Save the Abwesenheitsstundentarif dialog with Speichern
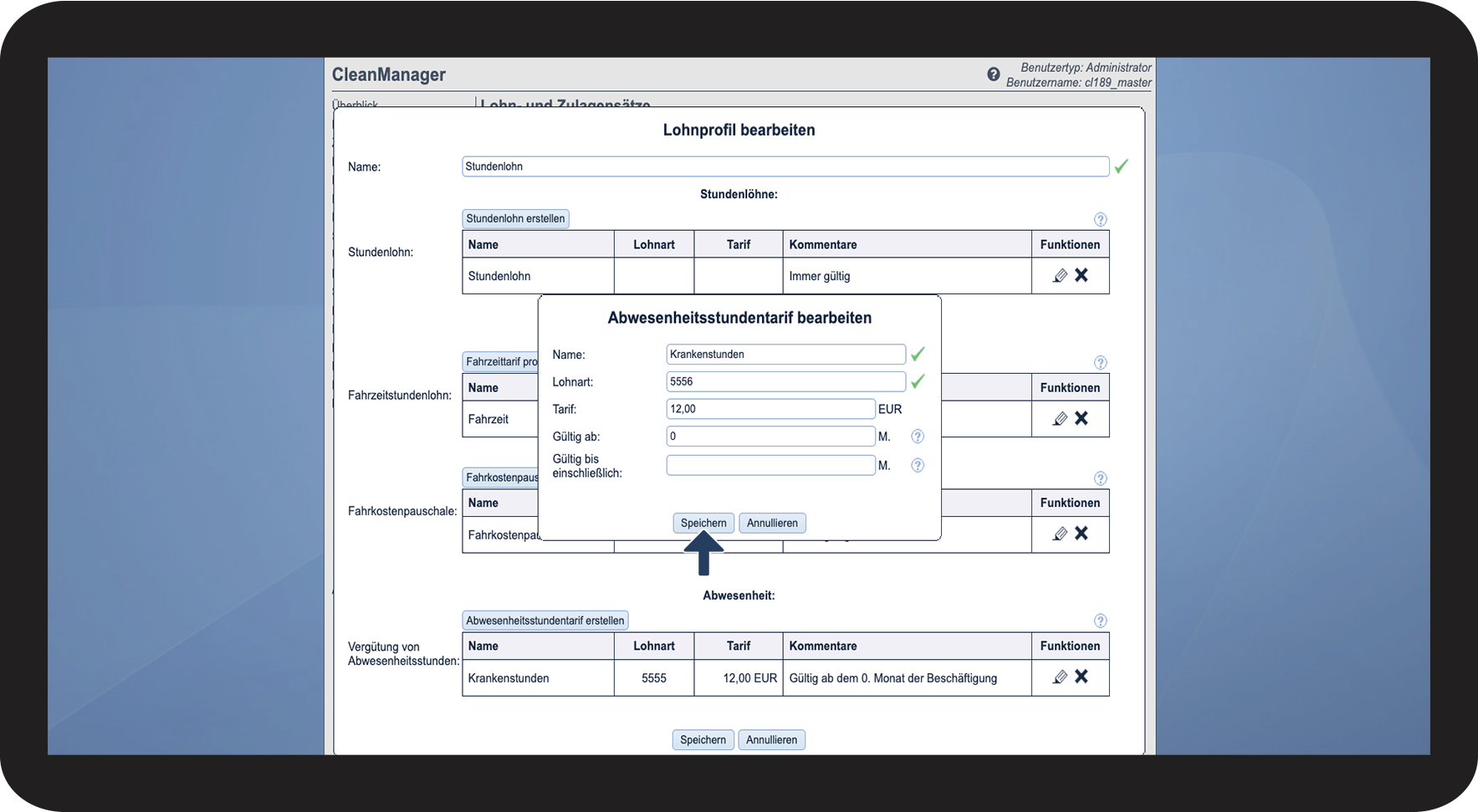 [703, 523]
